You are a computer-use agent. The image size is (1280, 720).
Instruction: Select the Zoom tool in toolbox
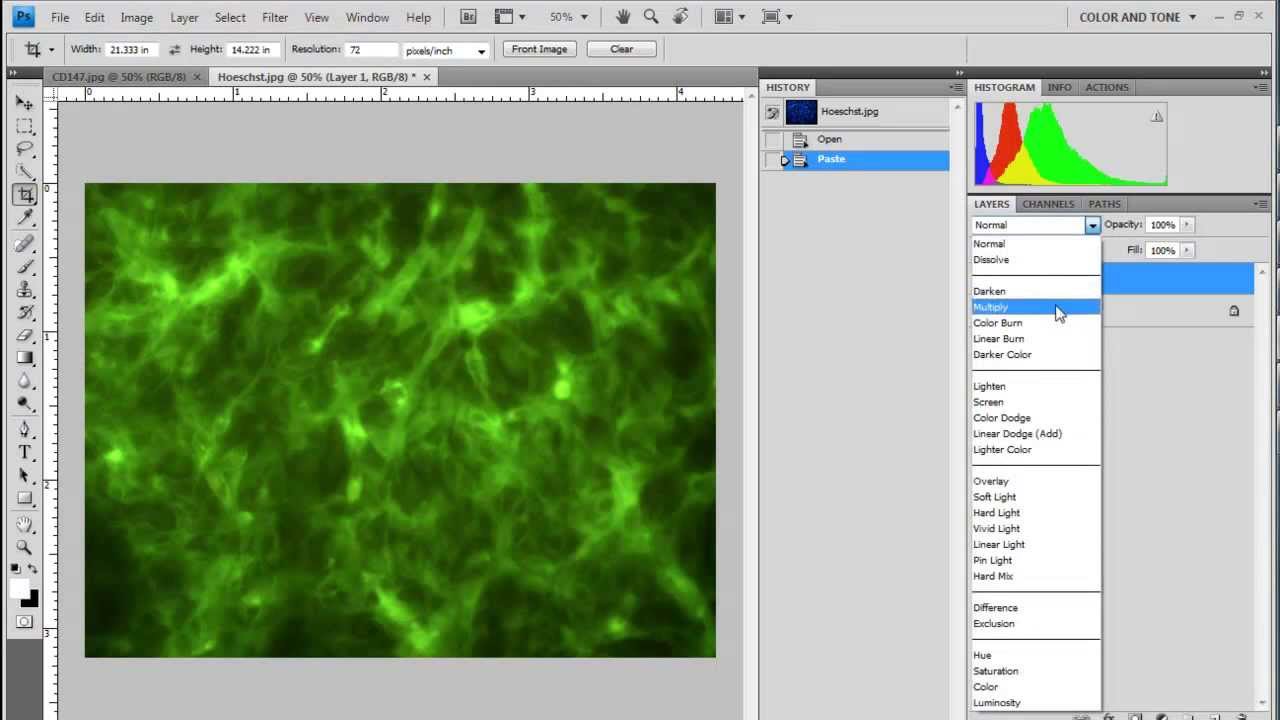(25, 548)
